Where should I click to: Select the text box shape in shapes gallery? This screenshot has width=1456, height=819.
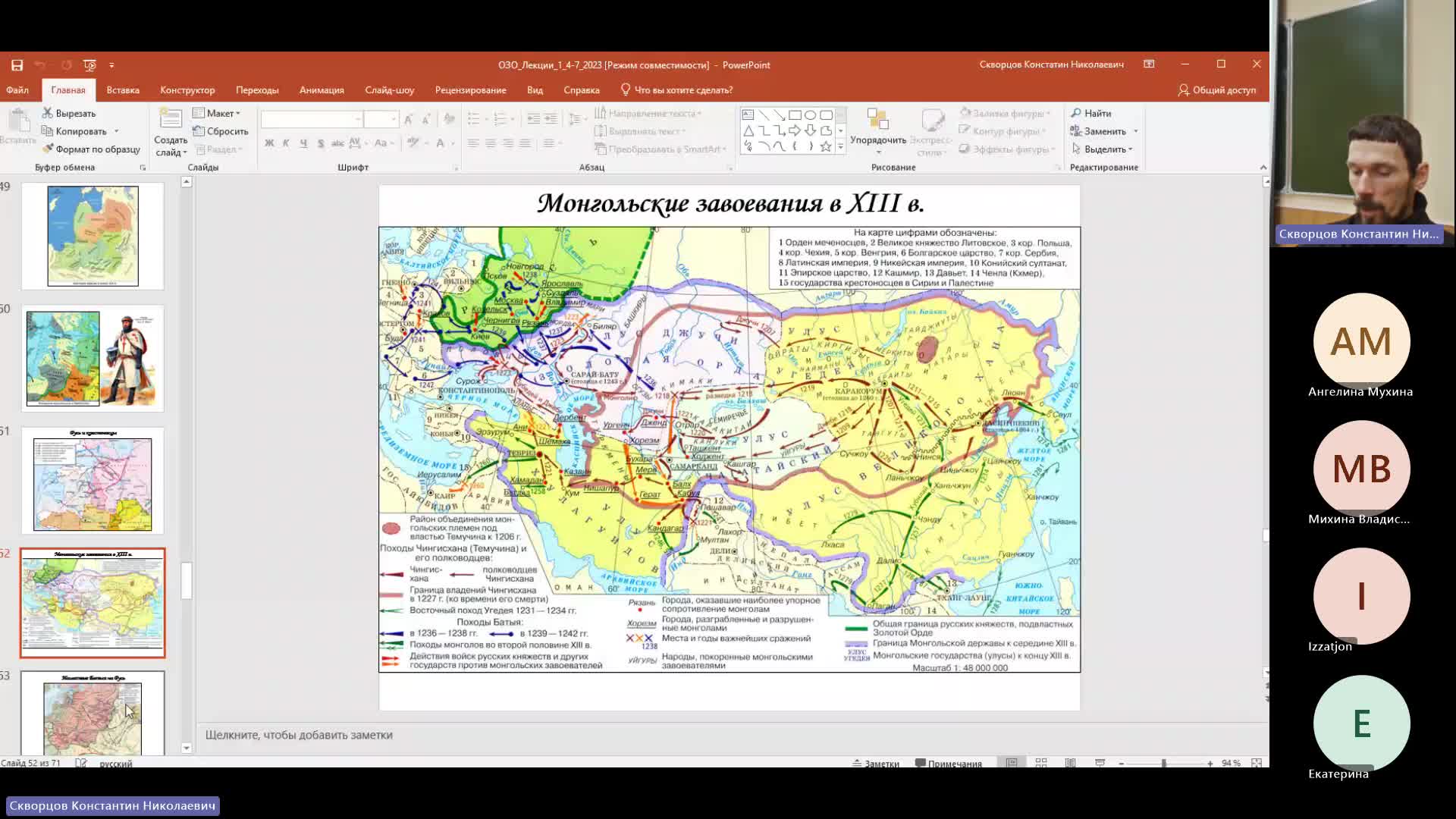[x=748, y=115]
